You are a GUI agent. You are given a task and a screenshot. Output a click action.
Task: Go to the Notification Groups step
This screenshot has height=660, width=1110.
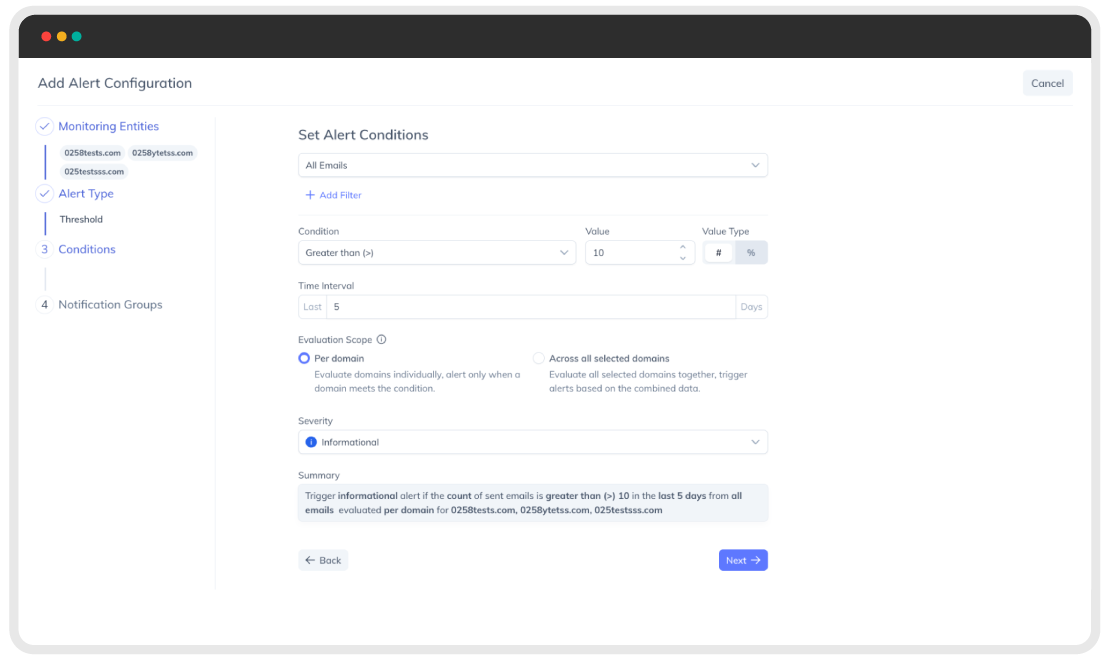(x=110, y=305)
